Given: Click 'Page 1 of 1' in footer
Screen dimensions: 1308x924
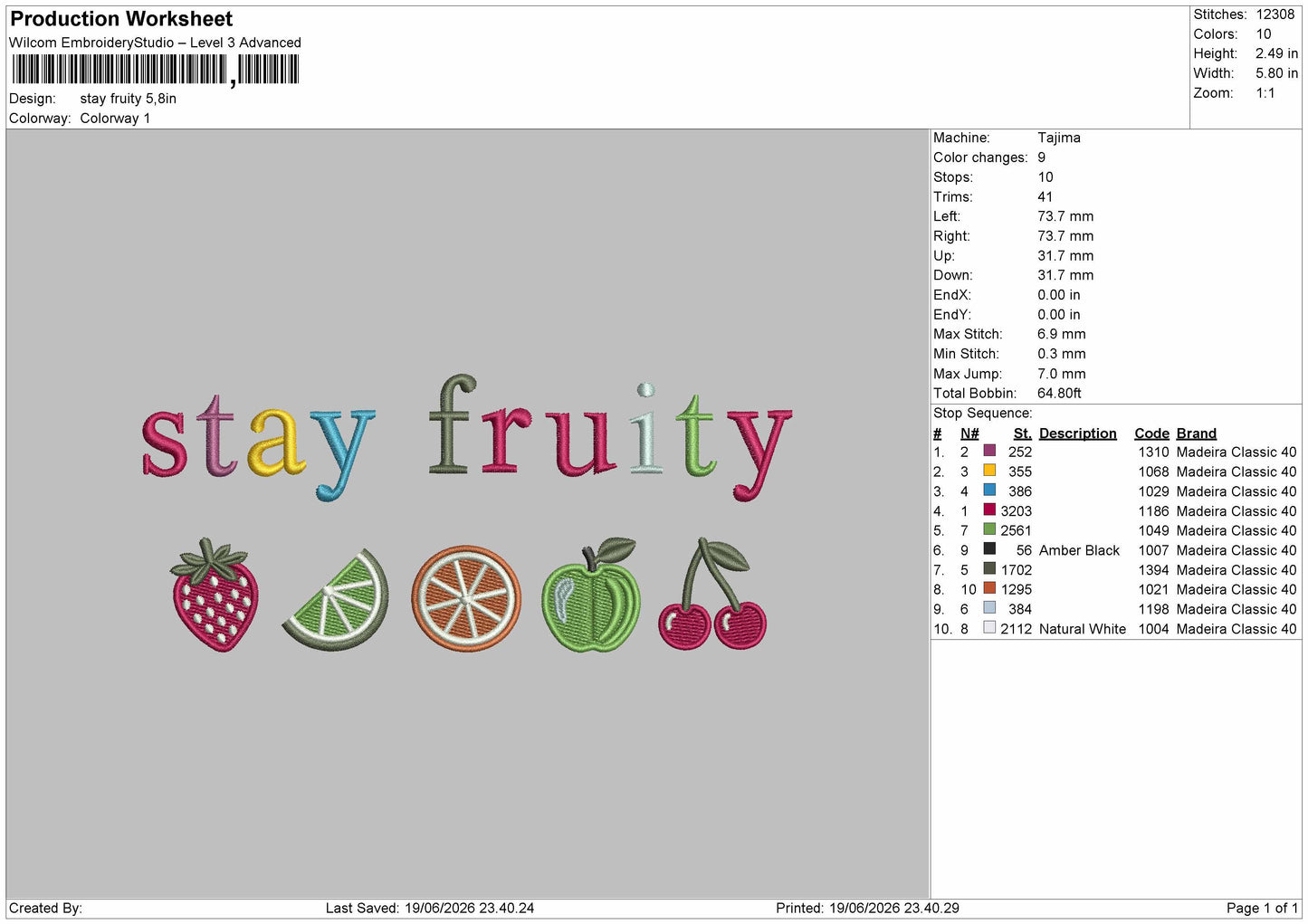Looking at the screenshot, I should click(1262, 908).
